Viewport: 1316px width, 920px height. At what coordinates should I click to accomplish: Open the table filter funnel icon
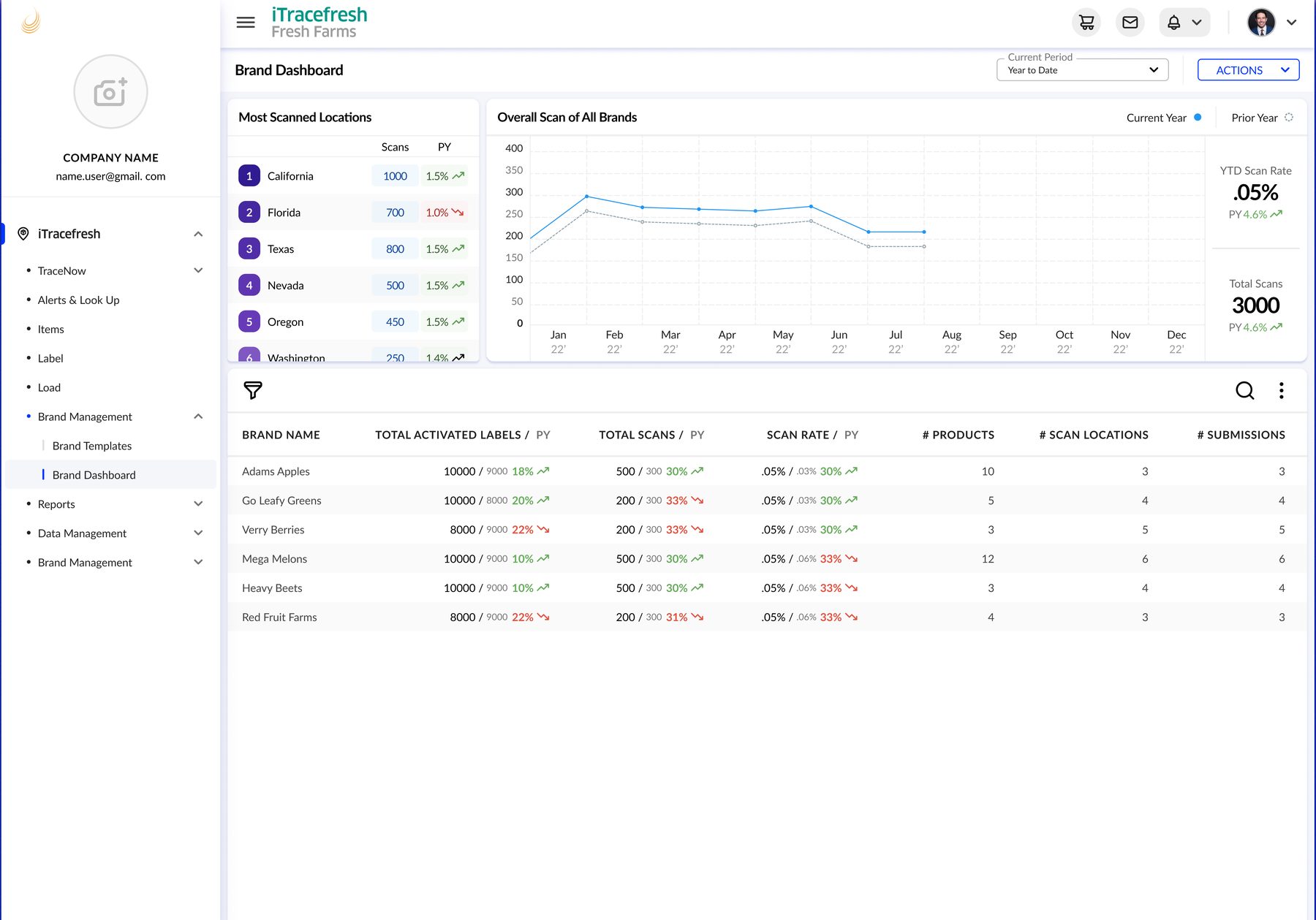click(x=253, y=390)
